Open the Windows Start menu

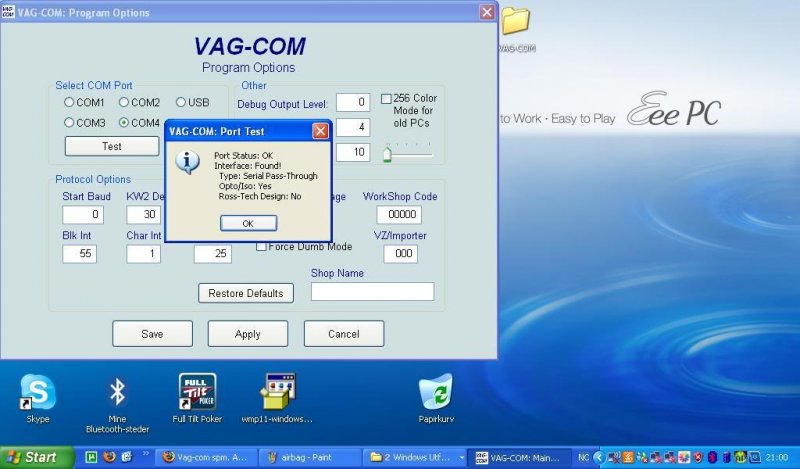(x=33, y=457)
